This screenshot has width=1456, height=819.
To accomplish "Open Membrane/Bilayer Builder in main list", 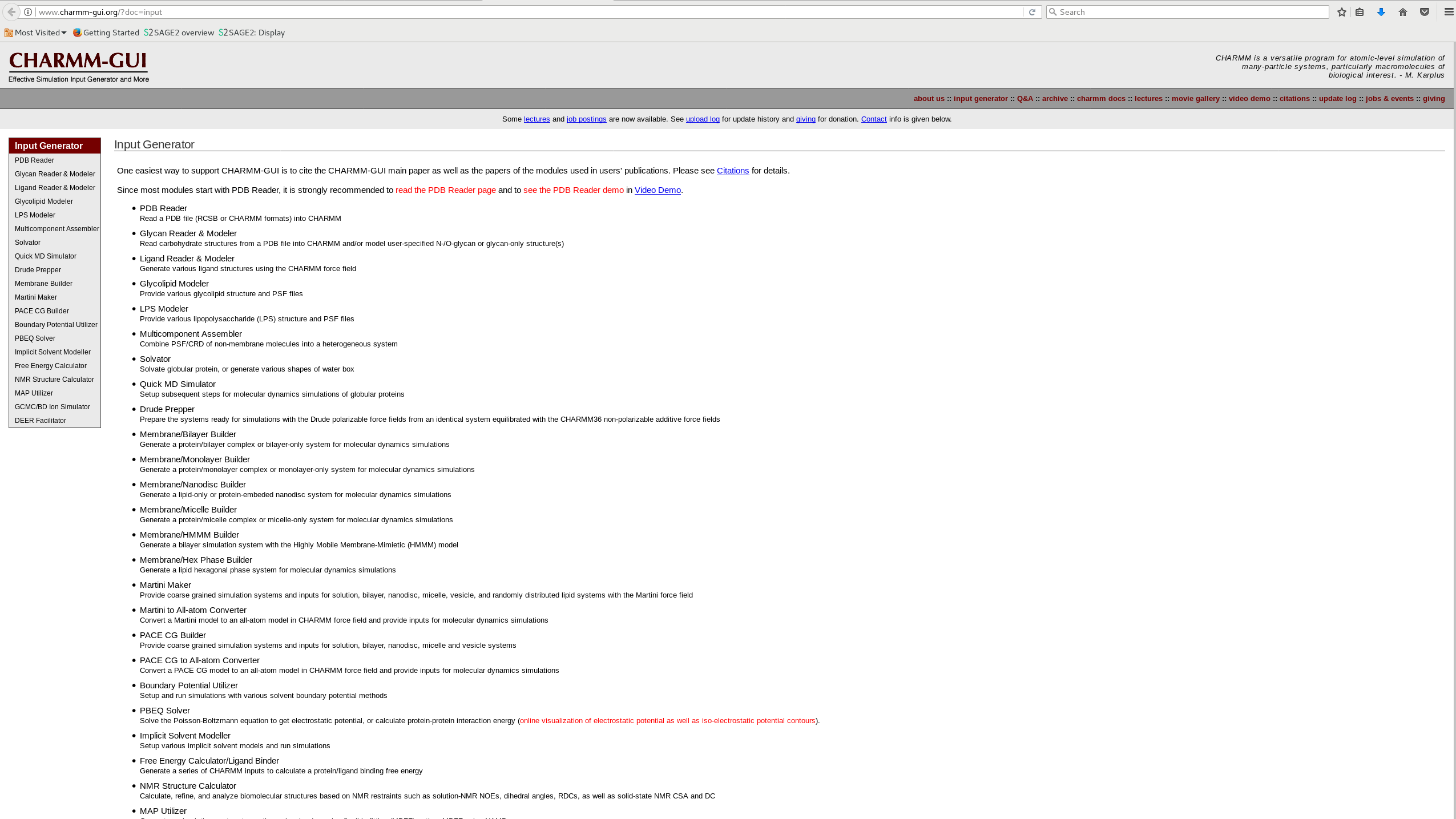I will (188, 434).
